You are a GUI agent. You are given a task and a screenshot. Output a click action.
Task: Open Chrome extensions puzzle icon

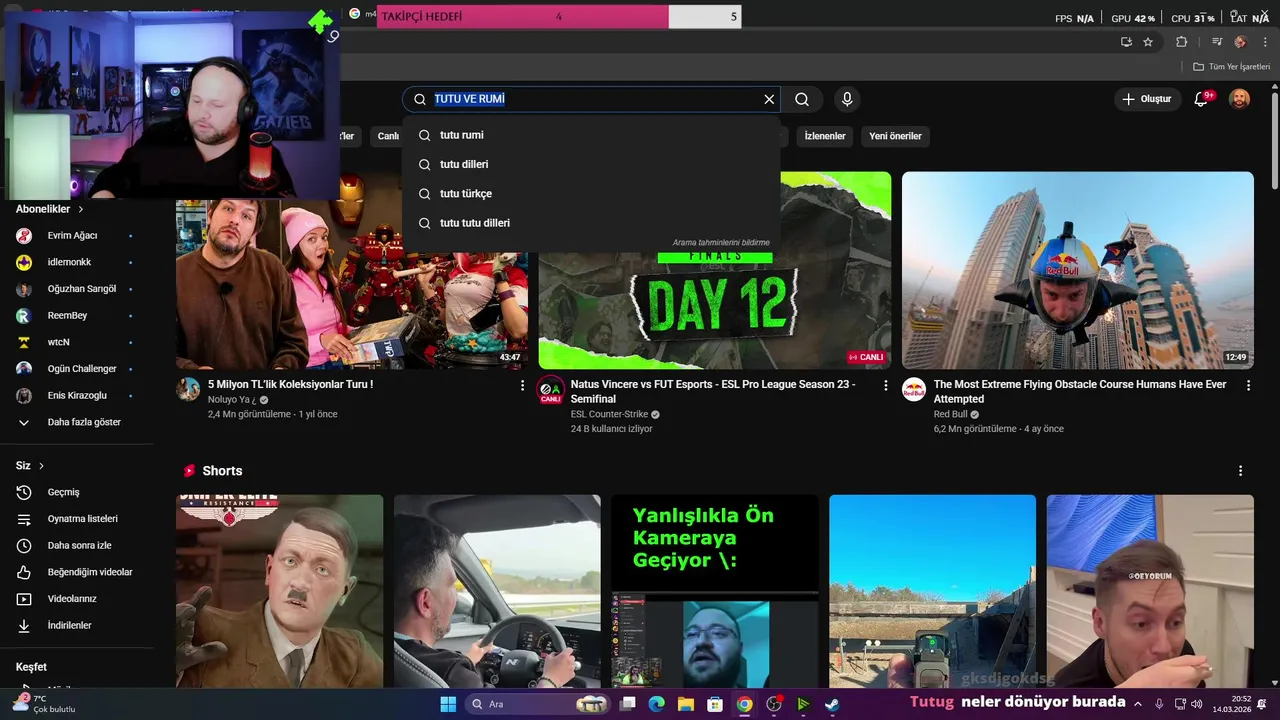[x=1181, y=42]
